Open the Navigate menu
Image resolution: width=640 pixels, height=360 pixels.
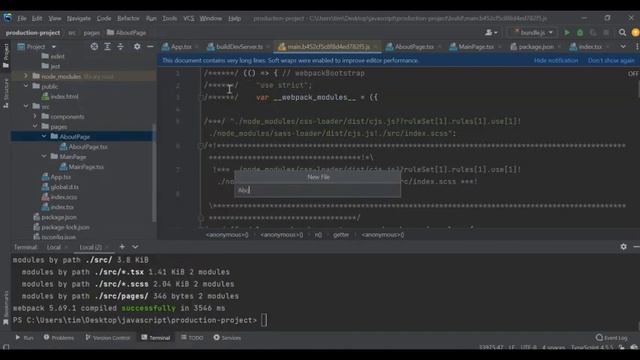click(79, 18)
